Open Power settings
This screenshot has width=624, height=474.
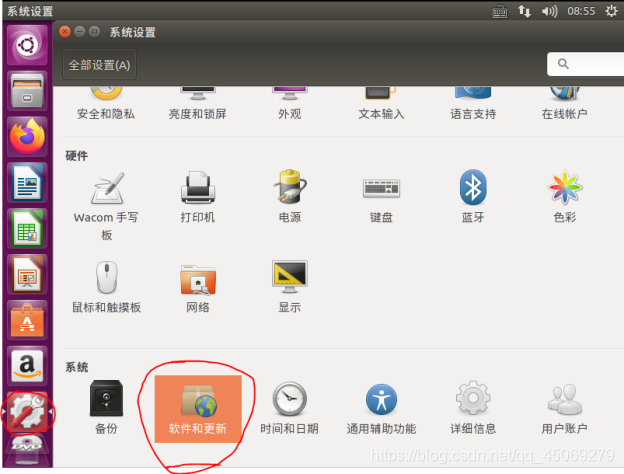coord(290,197)
